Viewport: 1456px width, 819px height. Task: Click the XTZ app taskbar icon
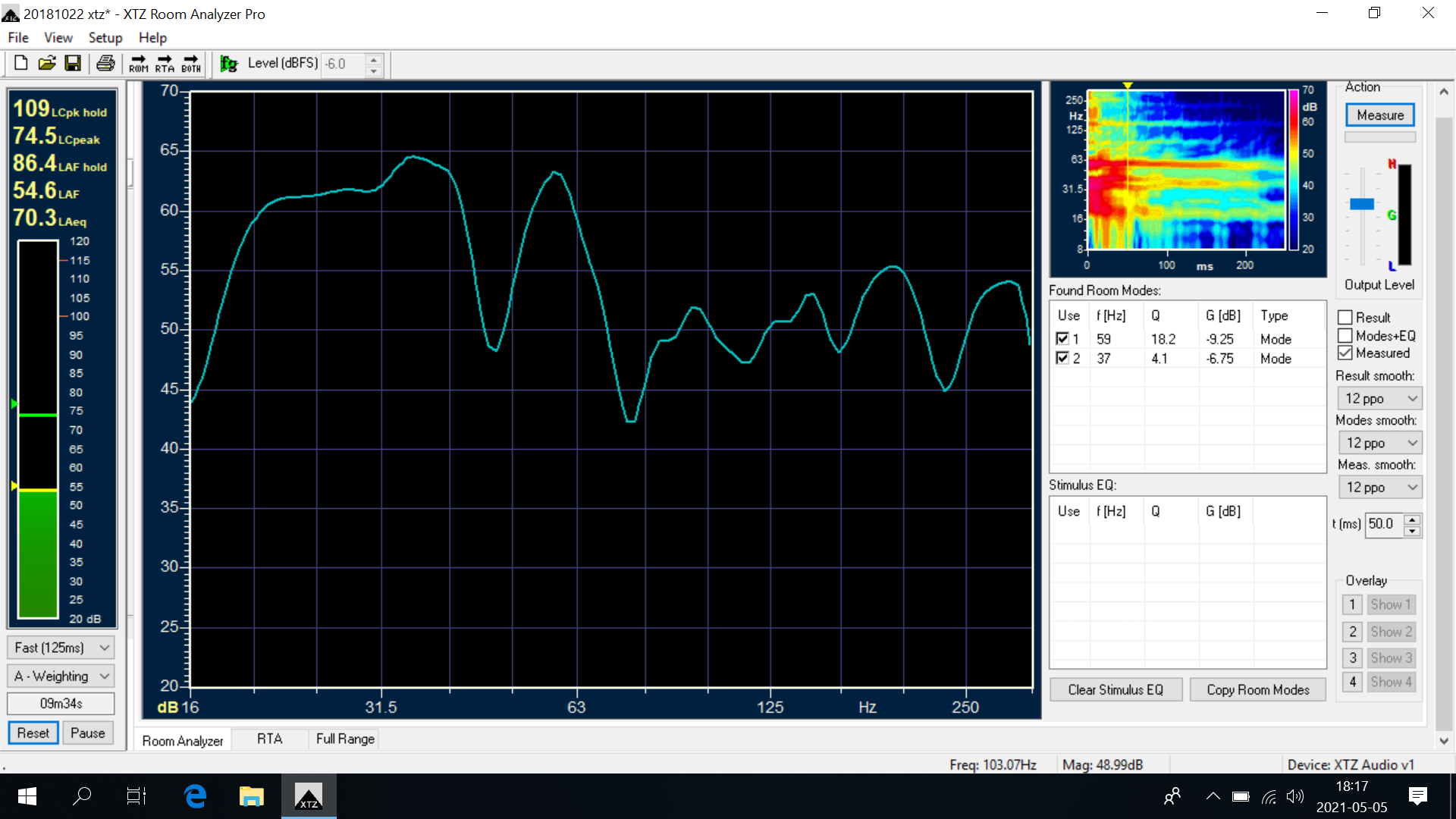tap(309, 796)
